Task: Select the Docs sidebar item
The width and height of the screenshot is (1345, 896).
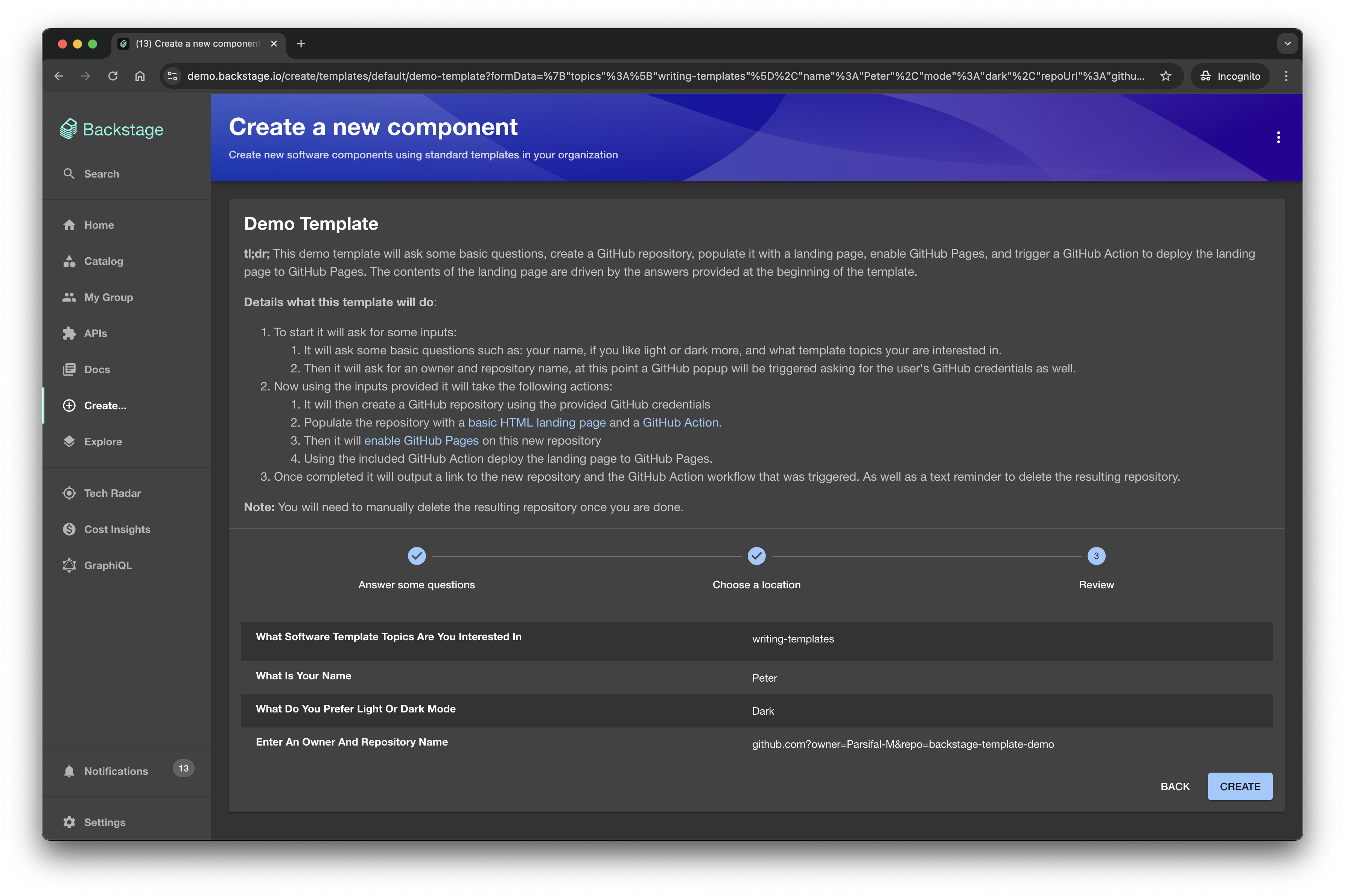Action: pyautogui.click(x=97, y=370)
